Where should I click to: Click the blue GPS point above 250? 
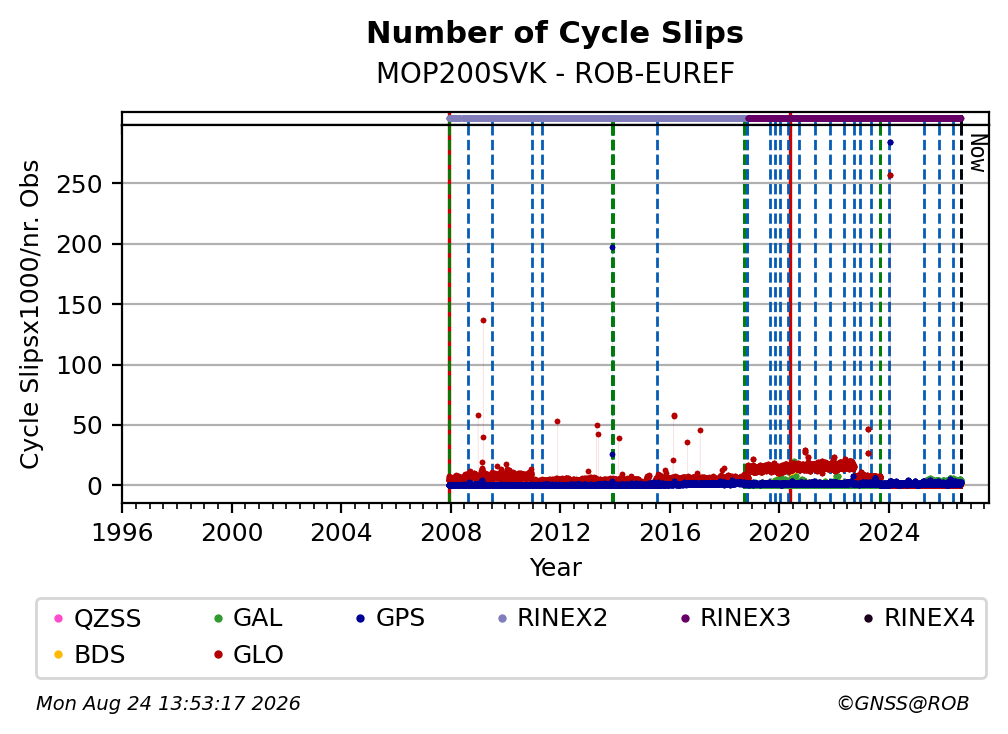point(890,143)
